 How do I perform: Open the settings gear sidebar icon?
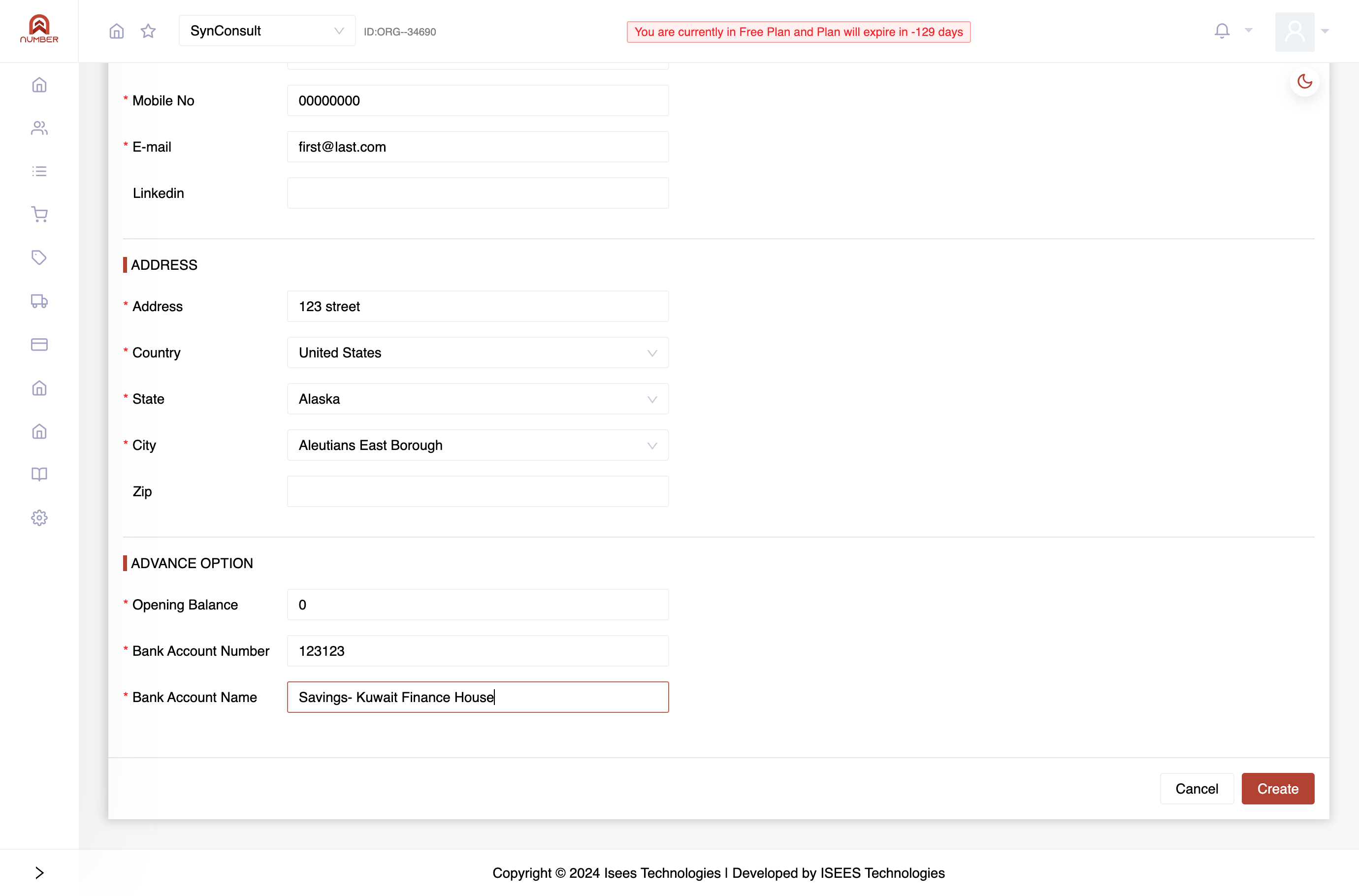[39, 518]
